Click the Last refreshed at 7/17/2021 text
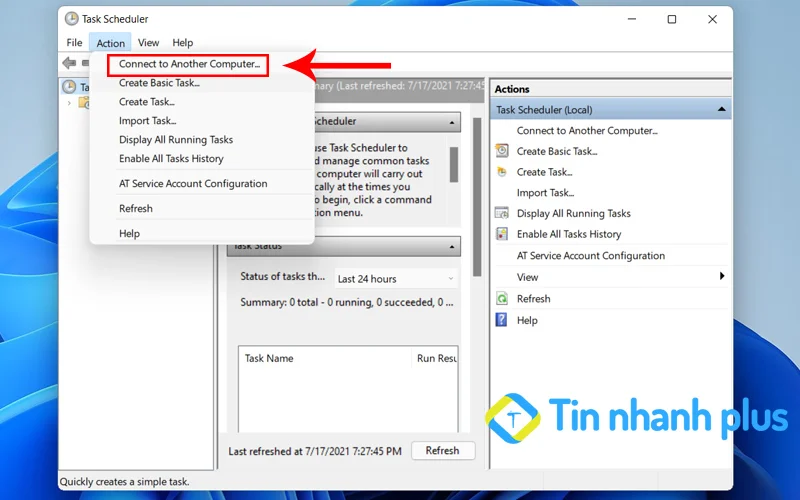800x500 pixels. coord(315,452)
